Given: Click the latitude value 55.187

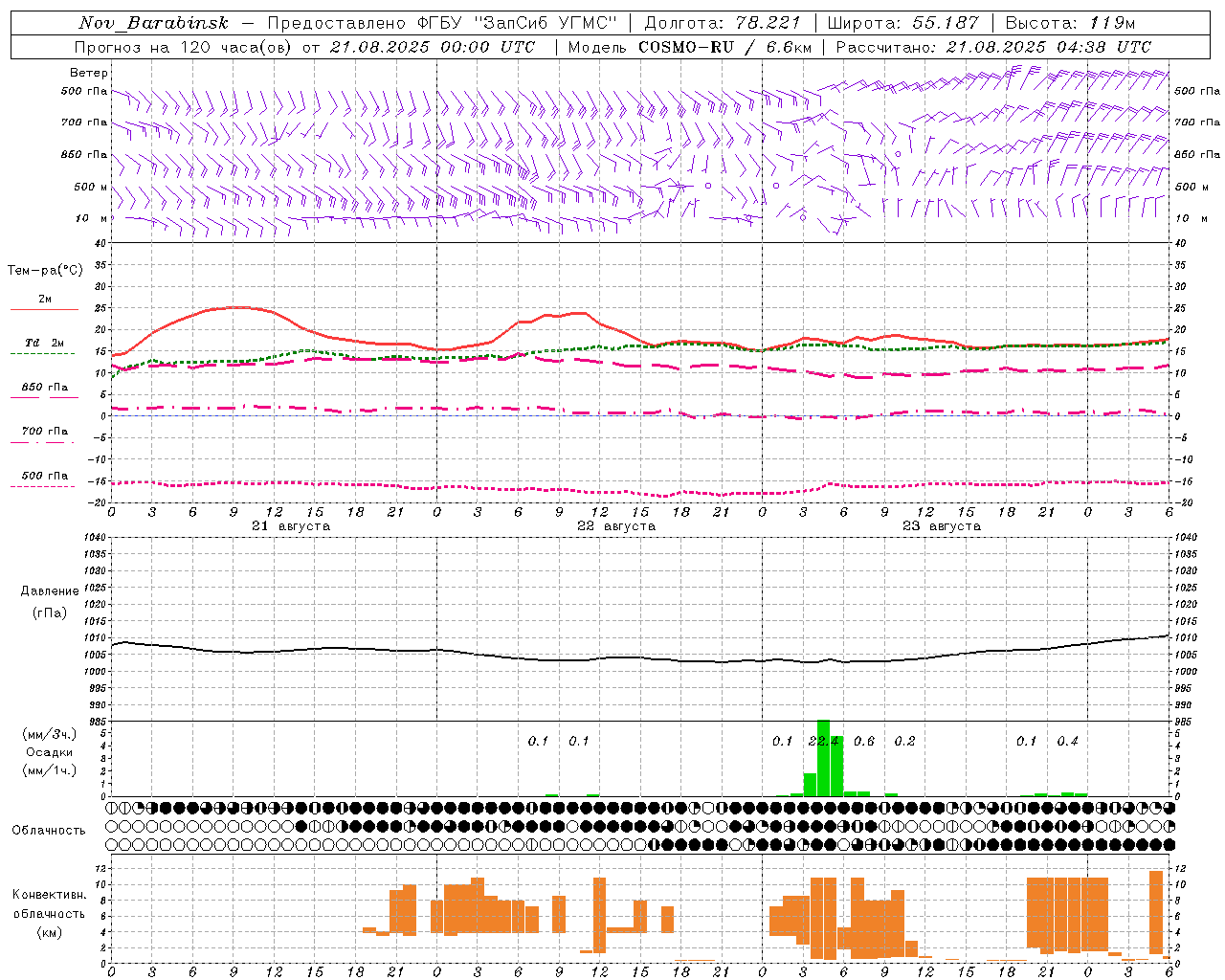Looking at the screenshot, I should (944, 23).
